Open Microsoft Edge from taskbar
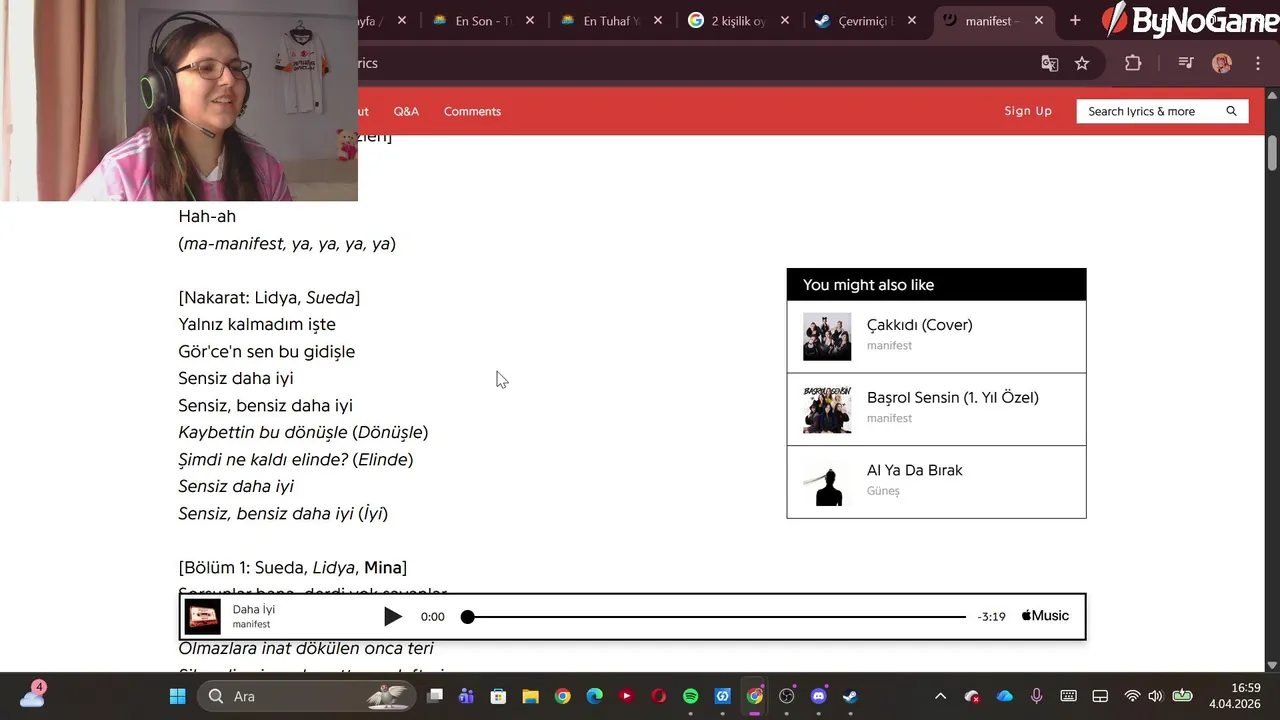Image resolution: width=1280 pixels, height=720 pixels. (594, 696)
